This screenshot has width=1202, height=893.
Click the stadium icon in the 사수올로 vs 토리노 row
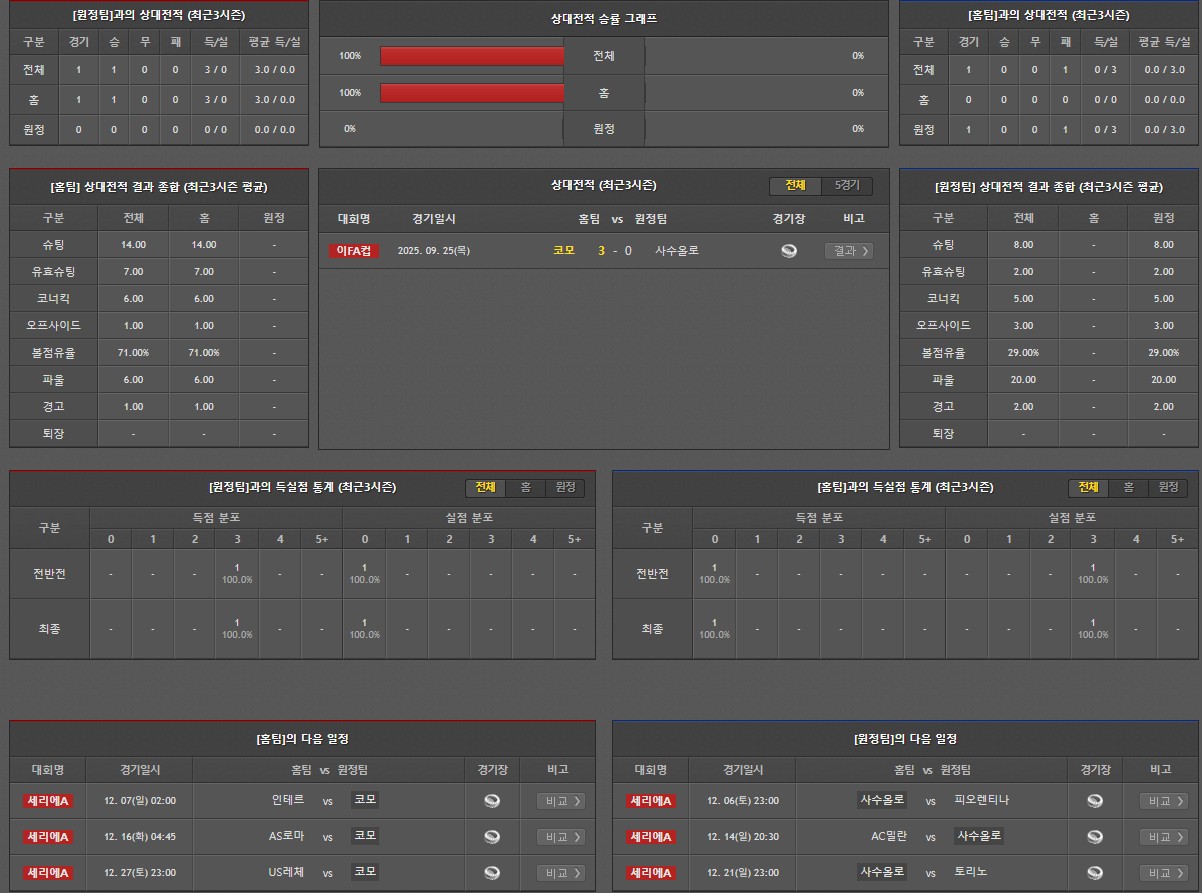pyautogui.click(x=1095, y=872)
